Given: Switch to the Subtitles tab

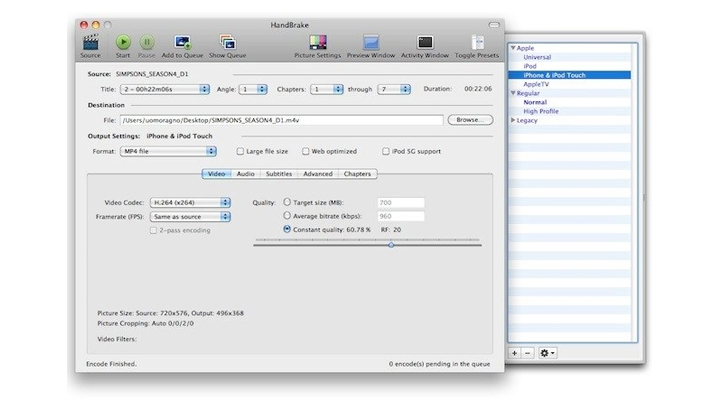Looking at the screenshot, I should pyautogui.click(x=279, y=174).
